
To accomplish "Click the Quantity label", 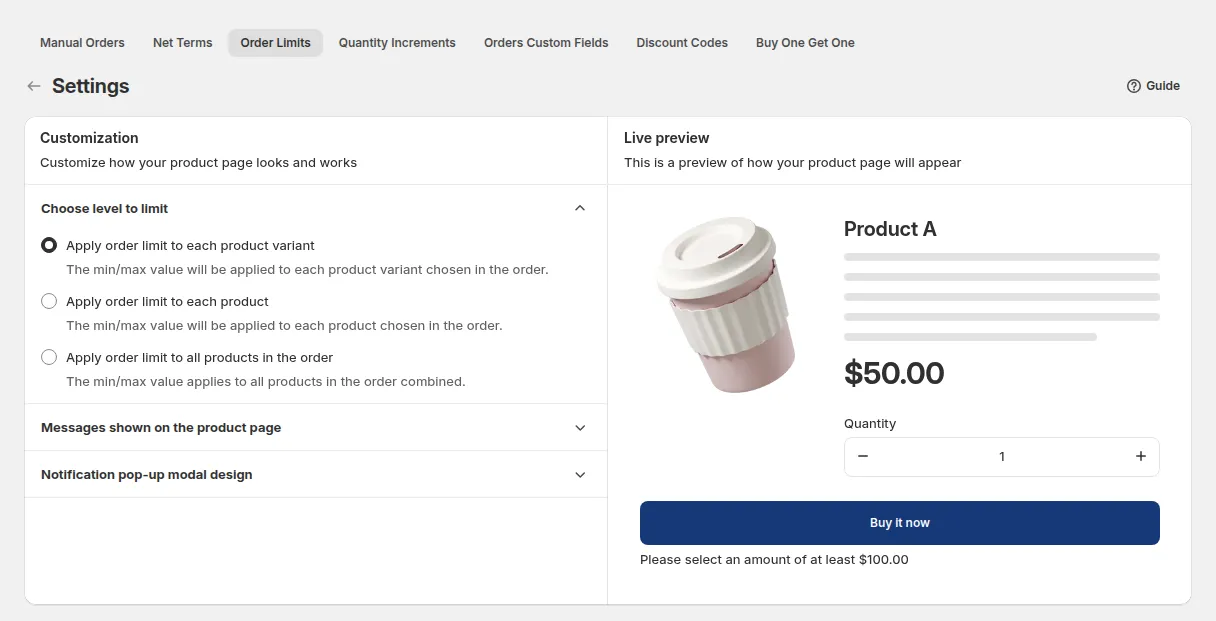I will click(x=870, y=424).
